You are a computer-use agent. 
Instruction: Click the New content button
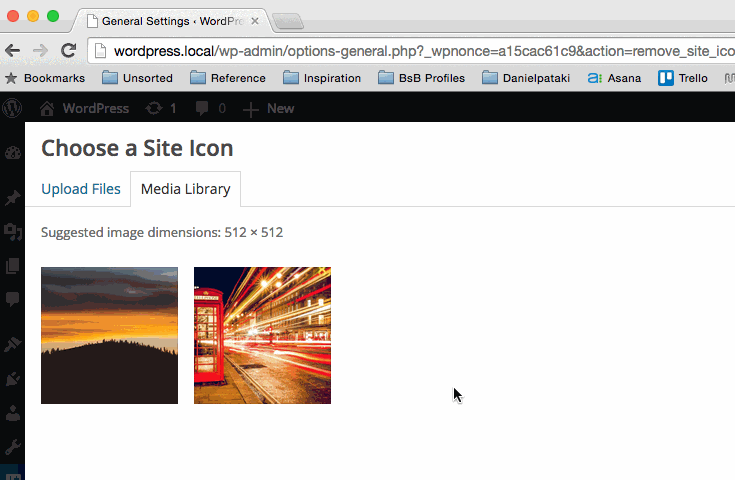click(x=268, y=108)
